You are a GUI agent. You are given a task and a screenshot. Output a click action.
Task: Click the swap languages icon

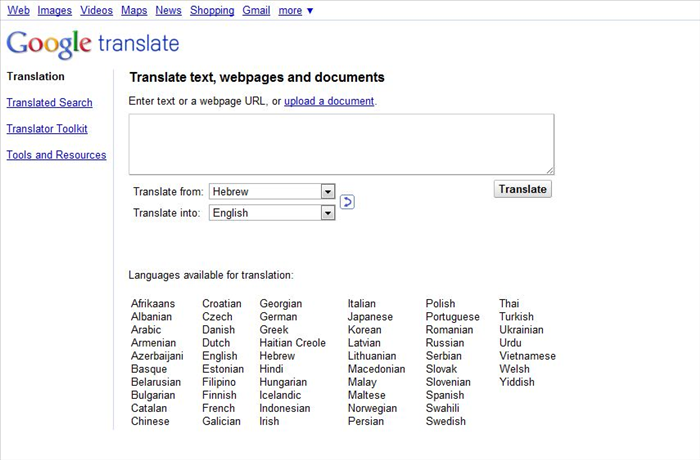[x=347, y=202]
